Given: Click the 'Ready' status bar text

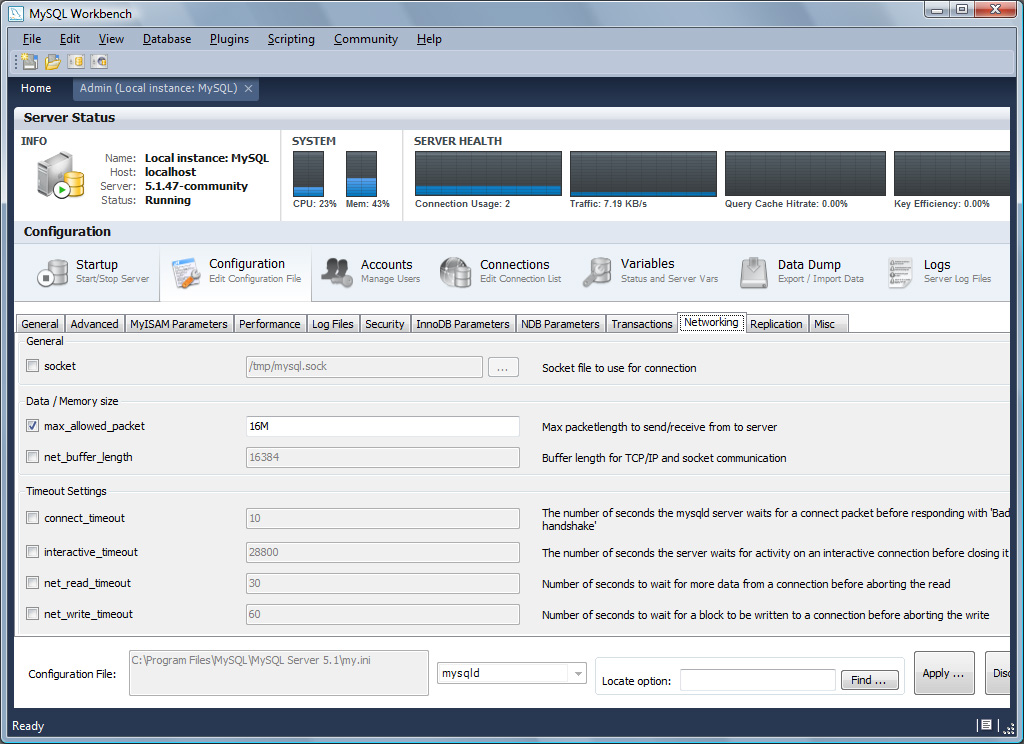Looking at the screenshot, I should pyautogui.click(x=28, y=726).
